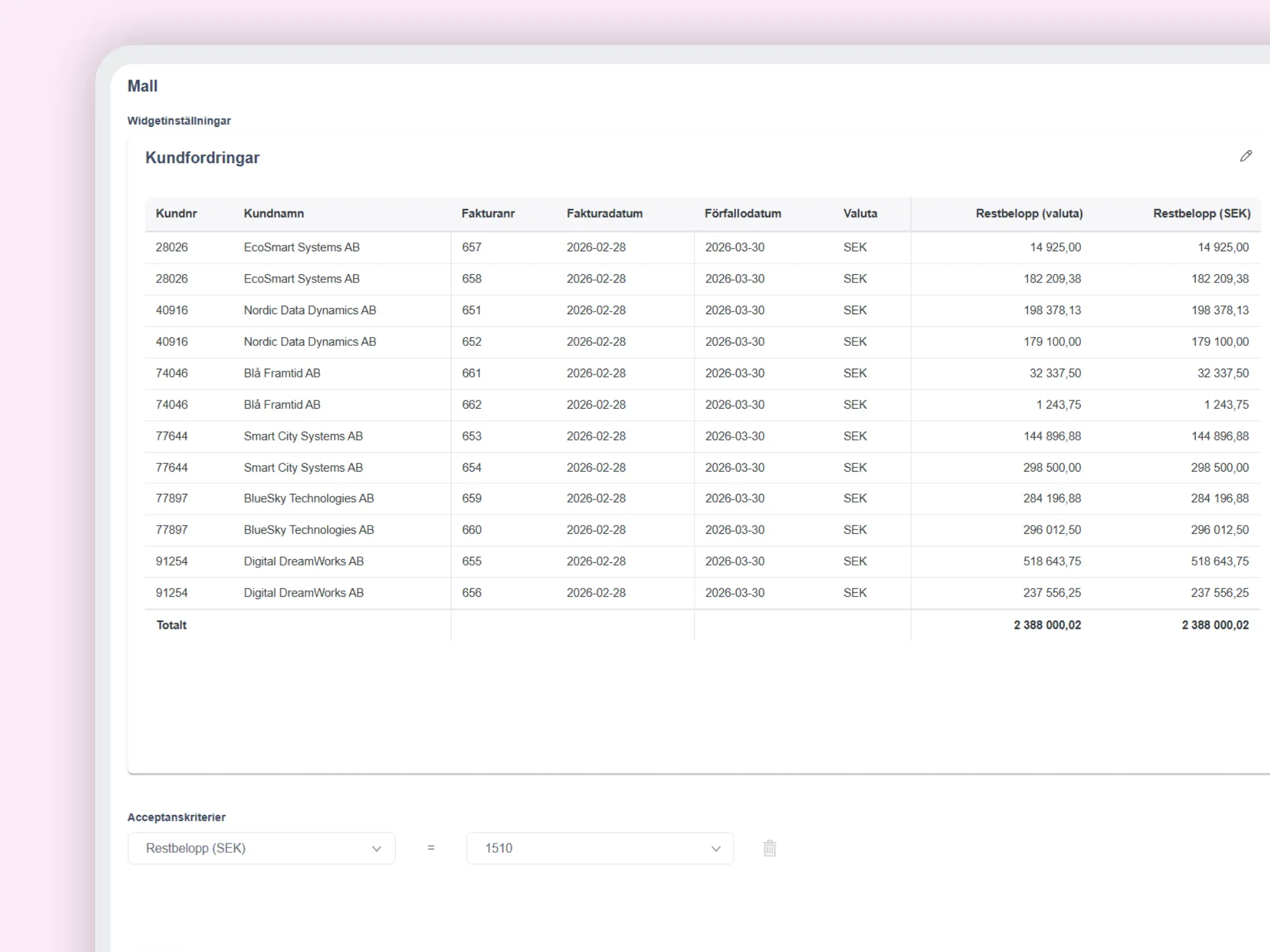Click amount 198 378,13 in Restbelopp (valuta)

[1052, 310]
